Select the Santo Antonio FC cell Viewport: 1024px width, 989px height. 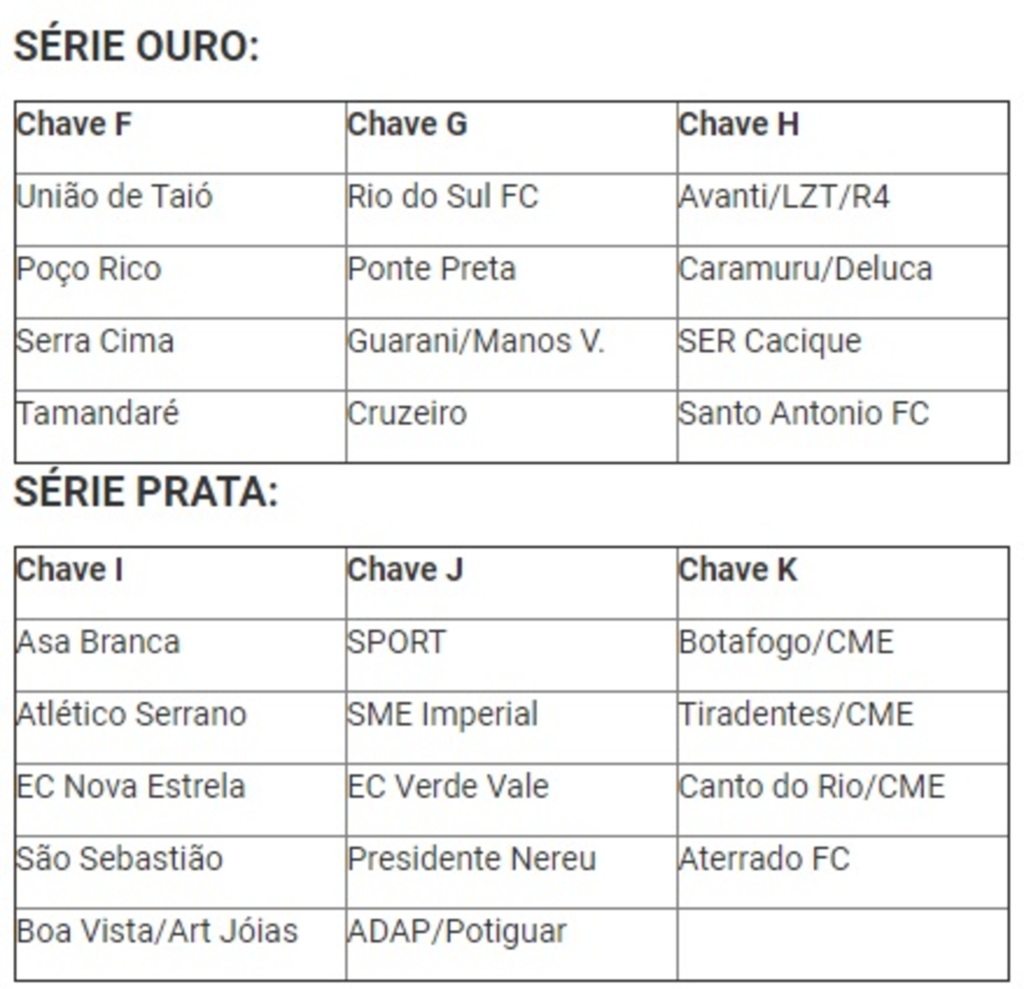[x=843, y=427]
